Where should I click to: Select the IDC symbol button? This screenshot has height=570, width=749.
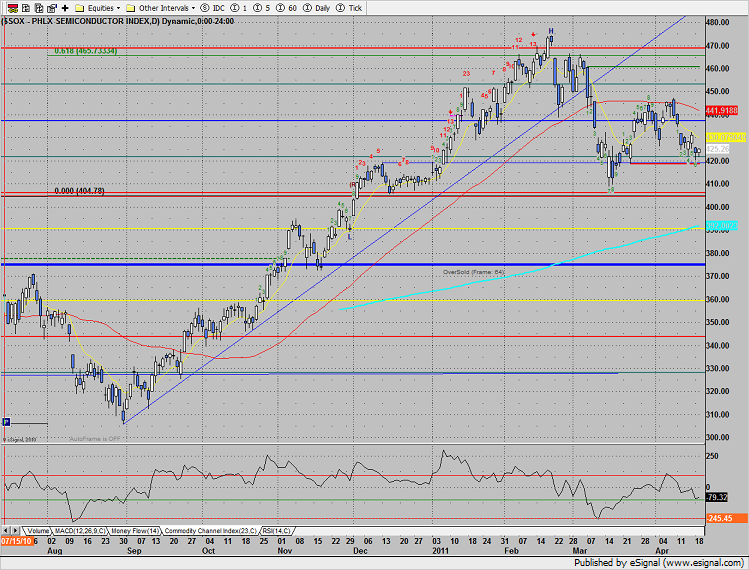click(213, 8)
